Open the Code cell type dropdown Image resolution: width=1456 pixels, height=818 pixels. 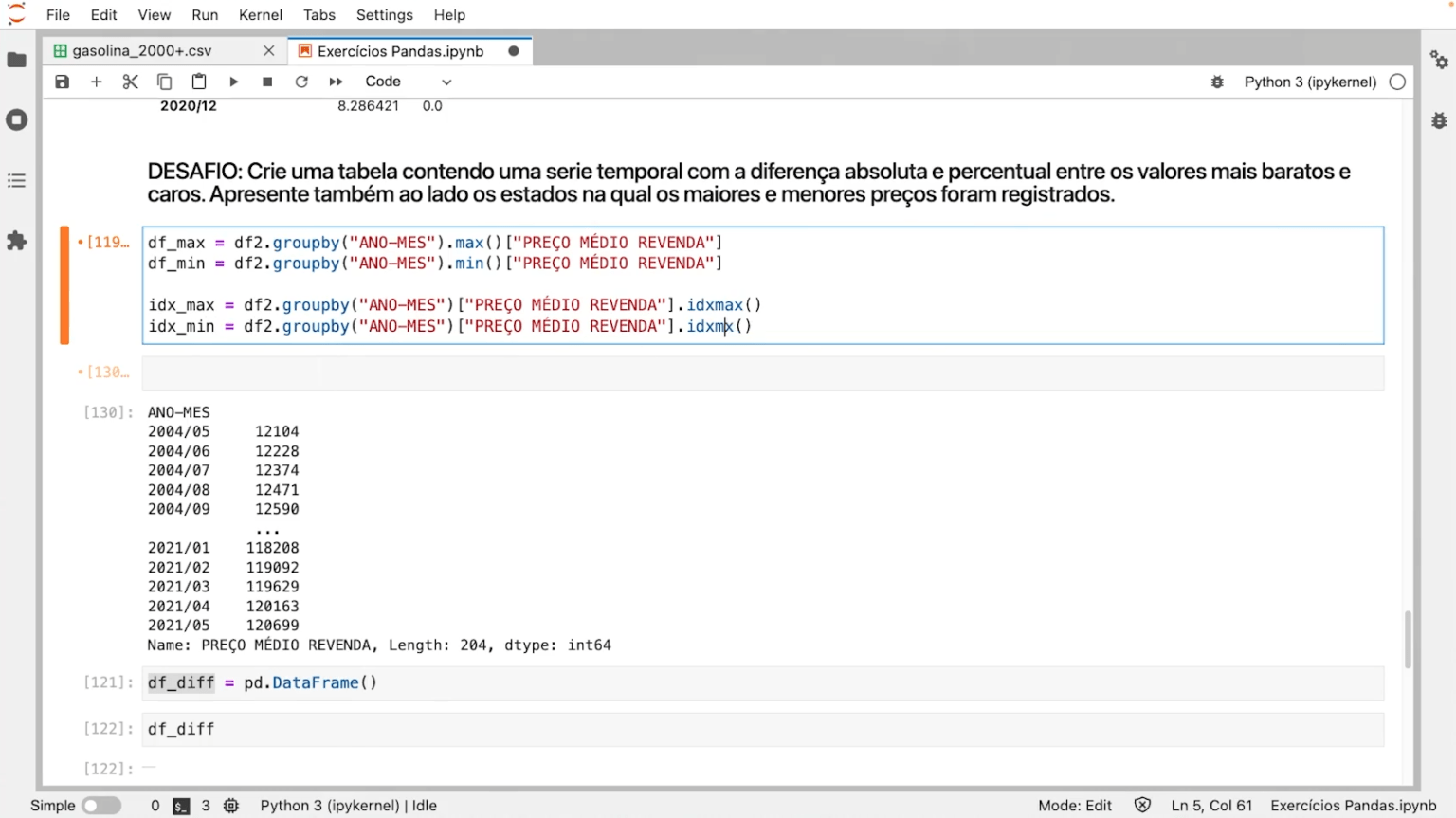click(x=408, y=82)
